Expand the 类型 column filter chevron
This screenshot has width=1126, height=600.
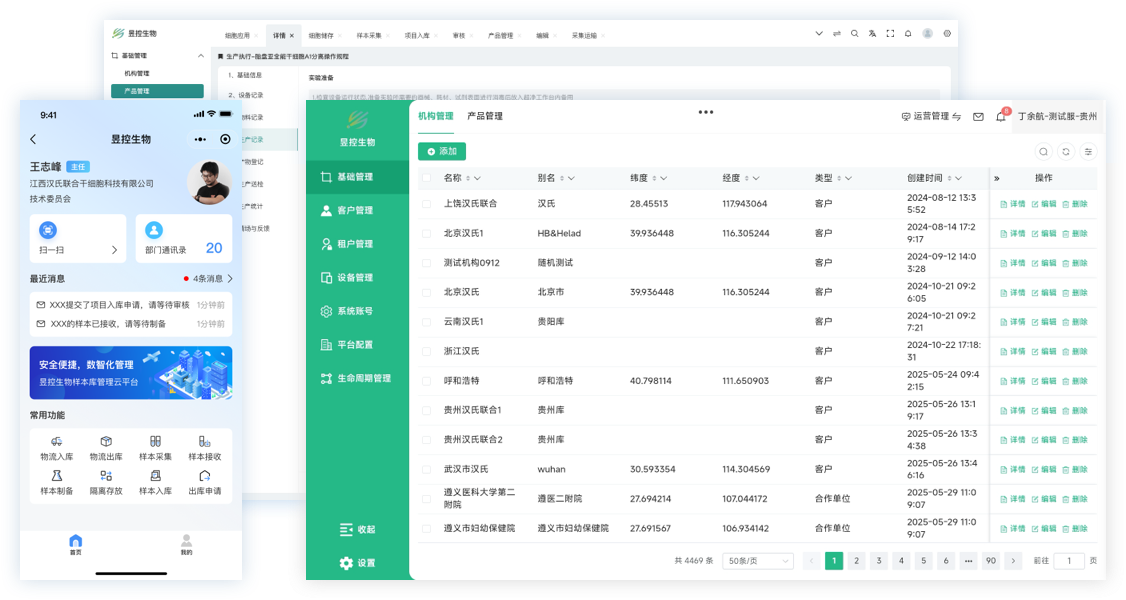coord(848,179)
